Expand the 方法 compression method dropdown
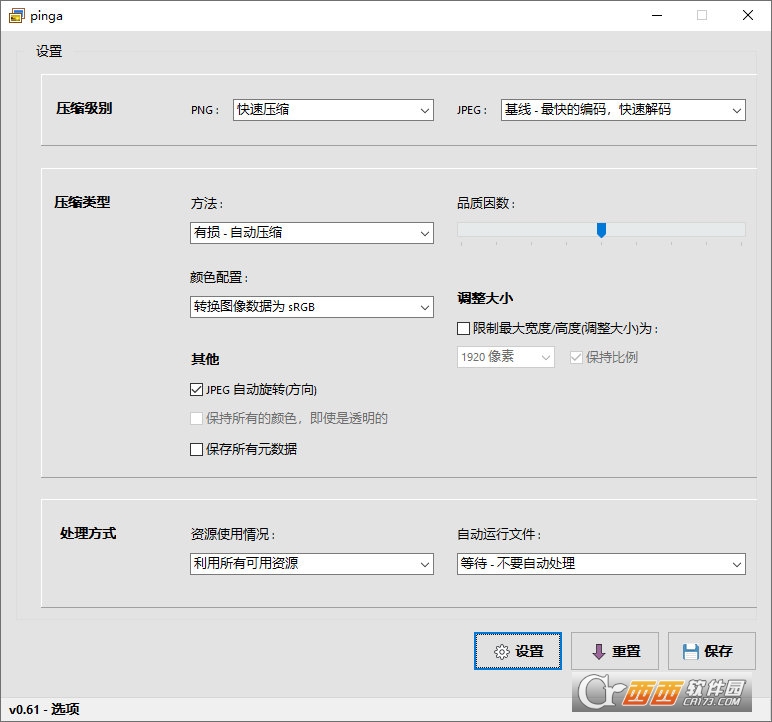Screen dimensions: 772x722 pyautogui.click(x=312, y=233)
